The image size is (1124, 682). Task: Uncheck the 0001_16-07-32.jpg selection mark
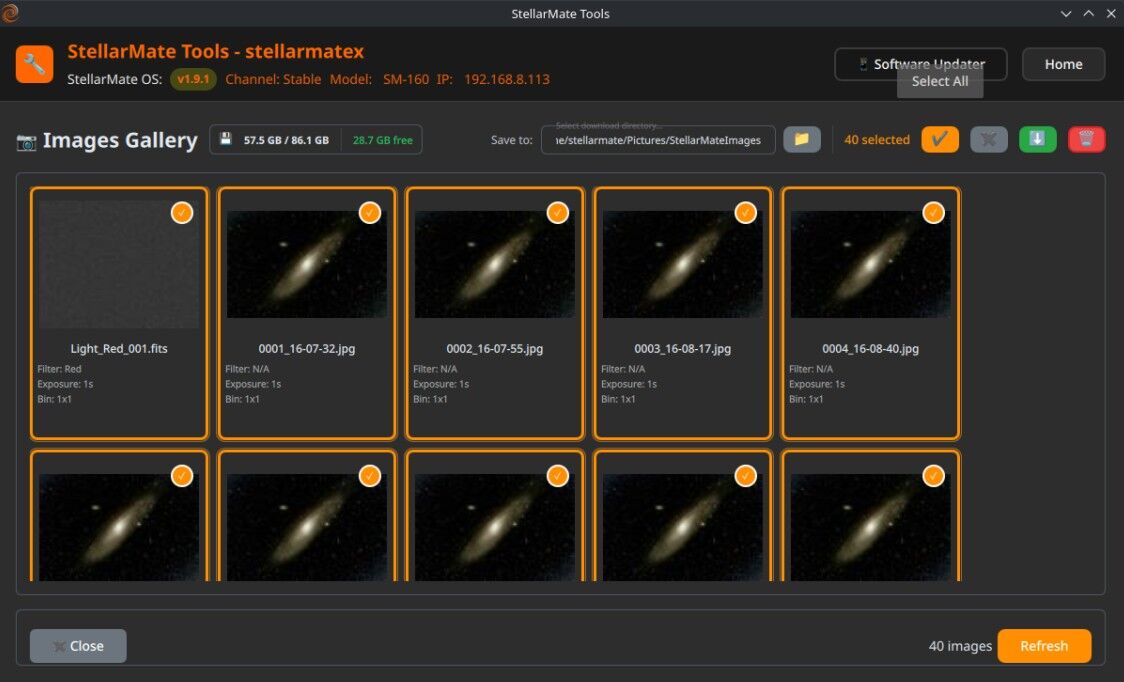(x=370, y=213)
